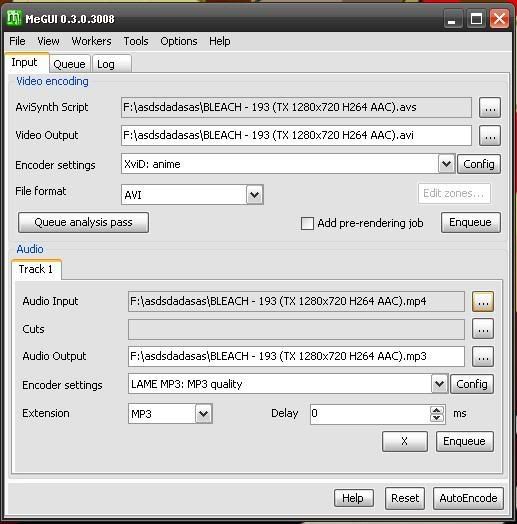This screenshot has height=524, width=517.
Task: Remove audio track with X button
Action: 405,441
